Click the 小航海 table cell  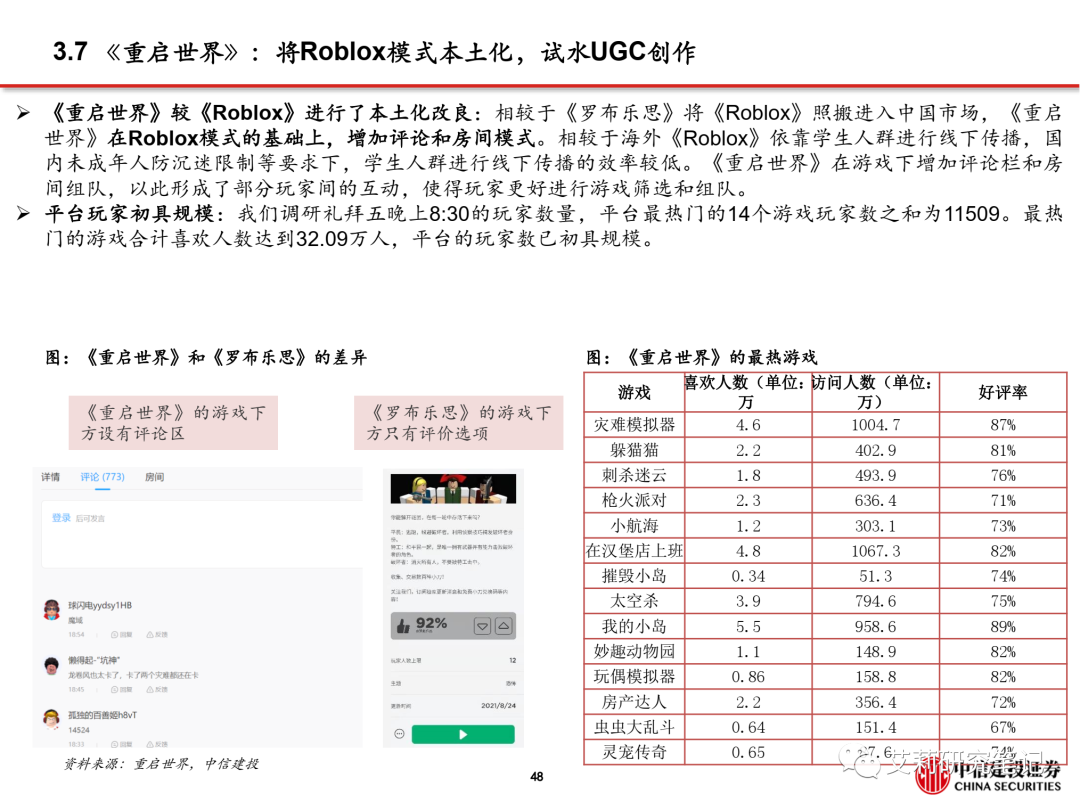pos(634,526)
